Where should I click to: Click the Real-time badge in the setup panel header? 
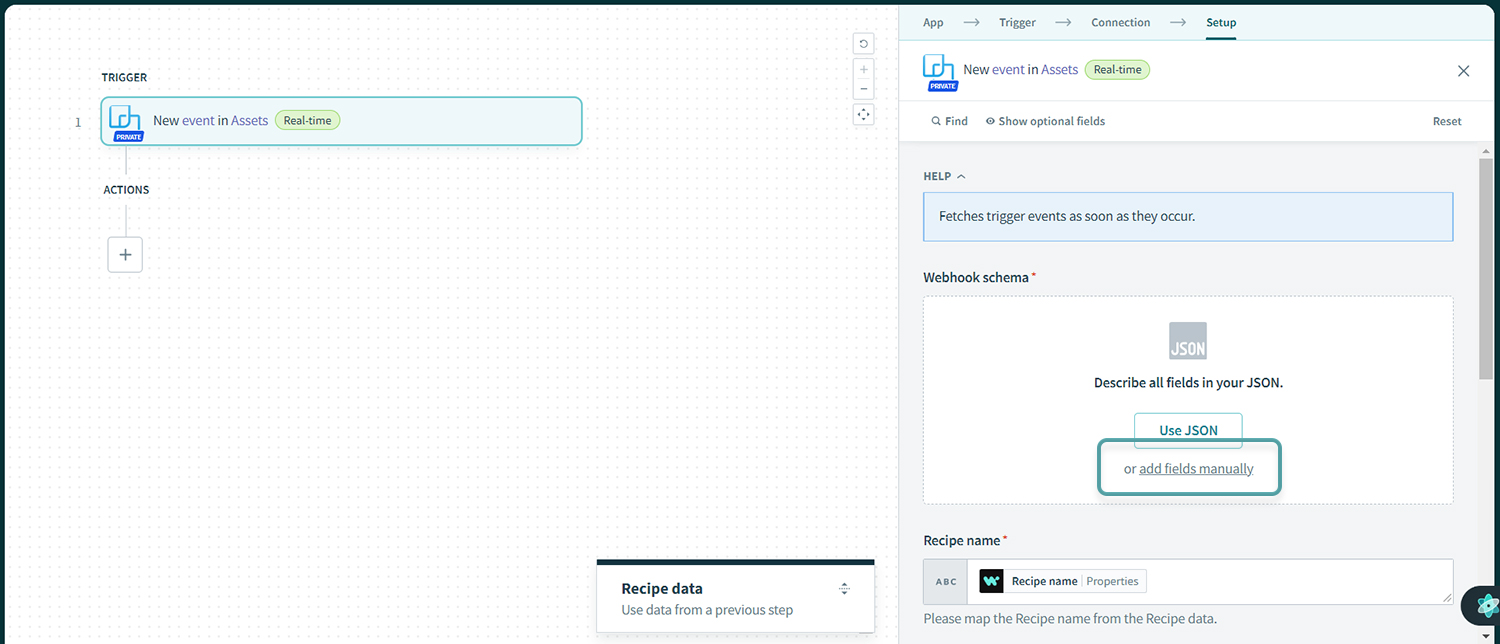pyautogui.click(x=1117, y=70)
